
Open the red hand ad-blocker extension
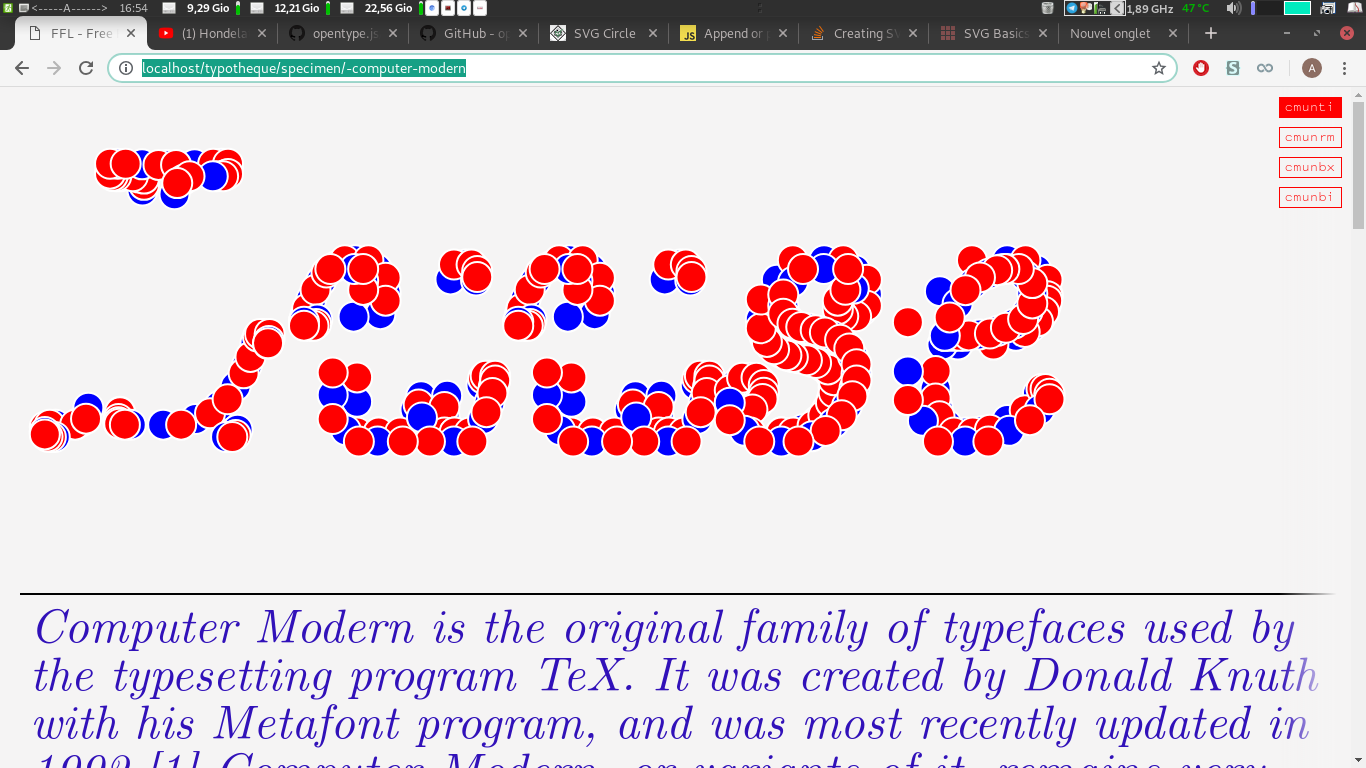point(1201,68)
